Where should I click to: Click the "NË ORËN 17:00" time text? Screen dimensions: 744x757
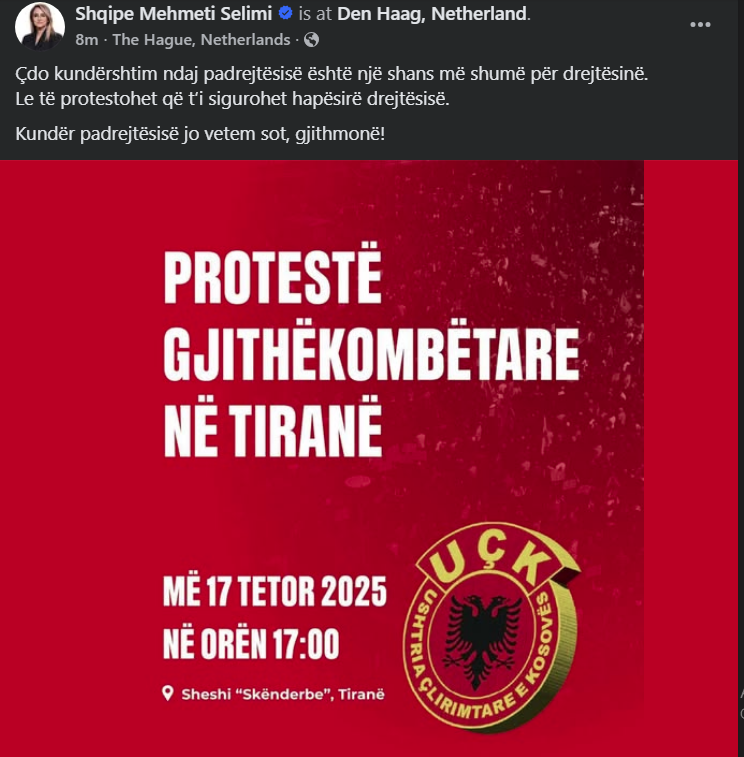coord(251,645)
